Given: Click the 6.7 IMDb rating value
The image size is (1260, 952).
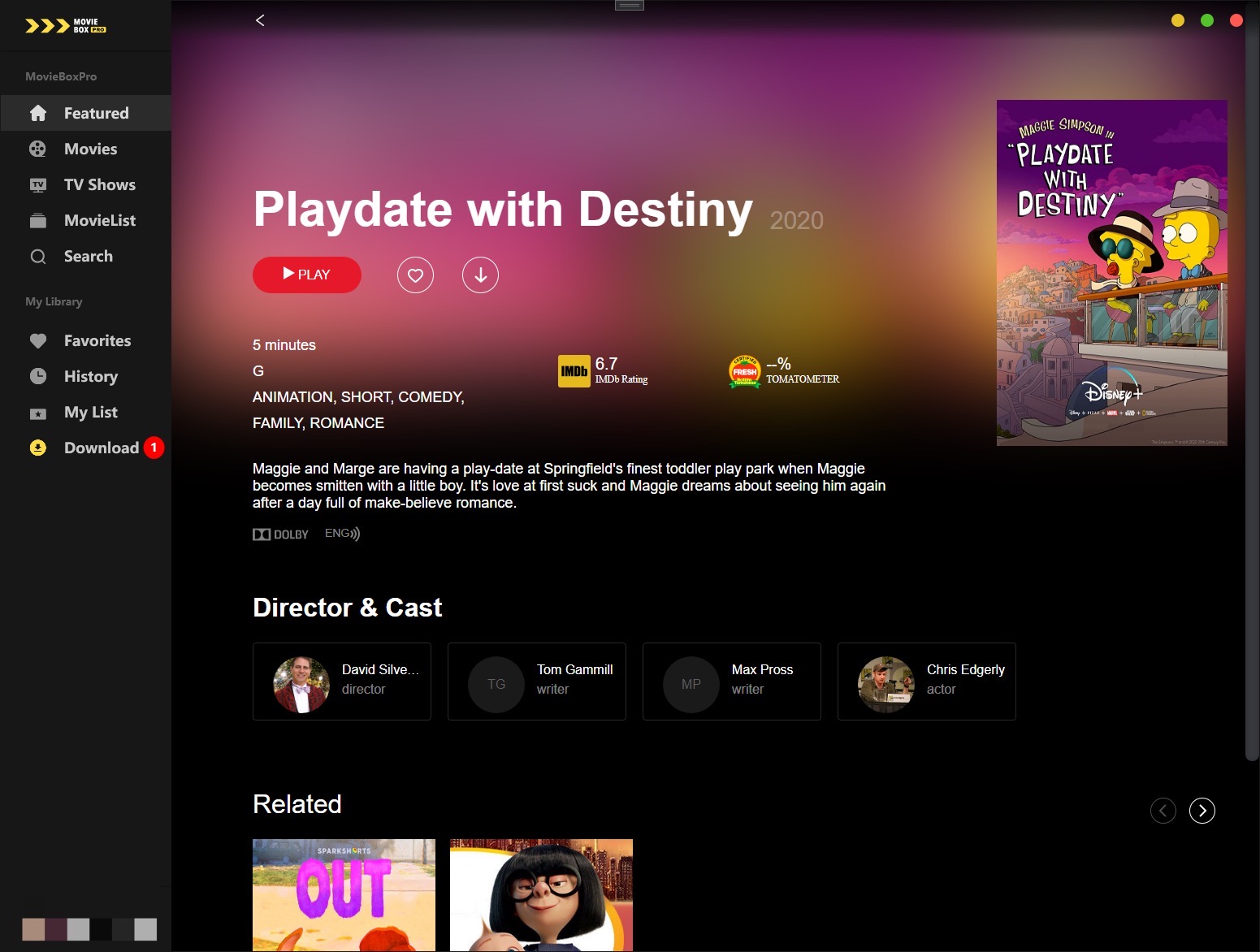Looking at the screenshot, I should 606,364.
